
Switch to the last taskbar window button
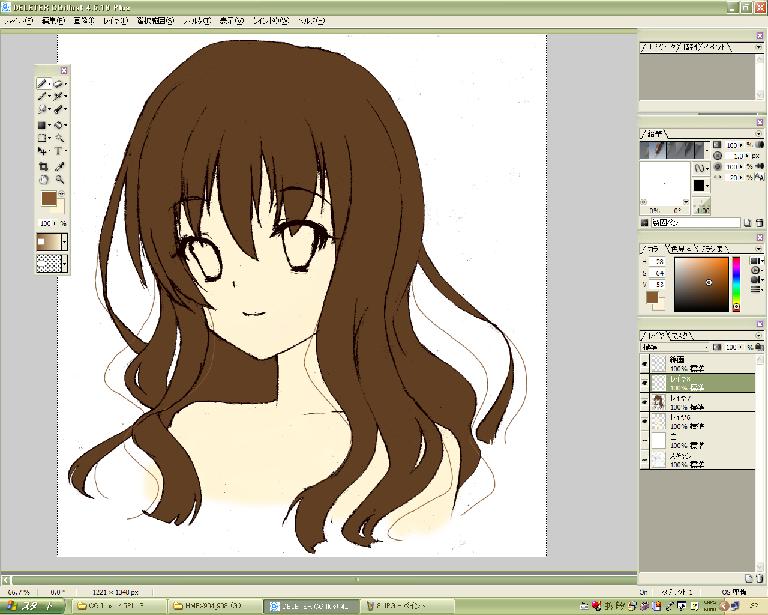[408, 606]
